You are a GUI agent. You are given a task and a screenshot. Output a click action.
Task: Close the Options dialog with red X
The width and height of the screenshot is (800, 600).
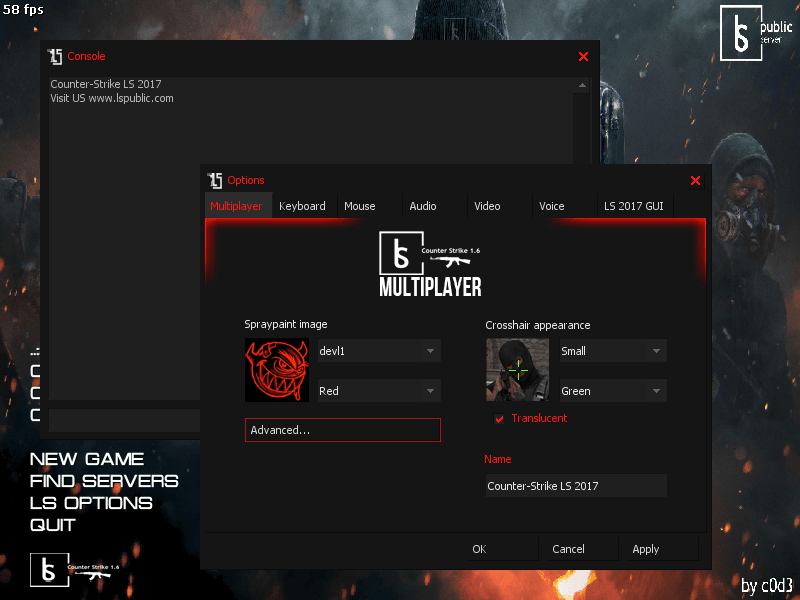[x=695, y=180]
